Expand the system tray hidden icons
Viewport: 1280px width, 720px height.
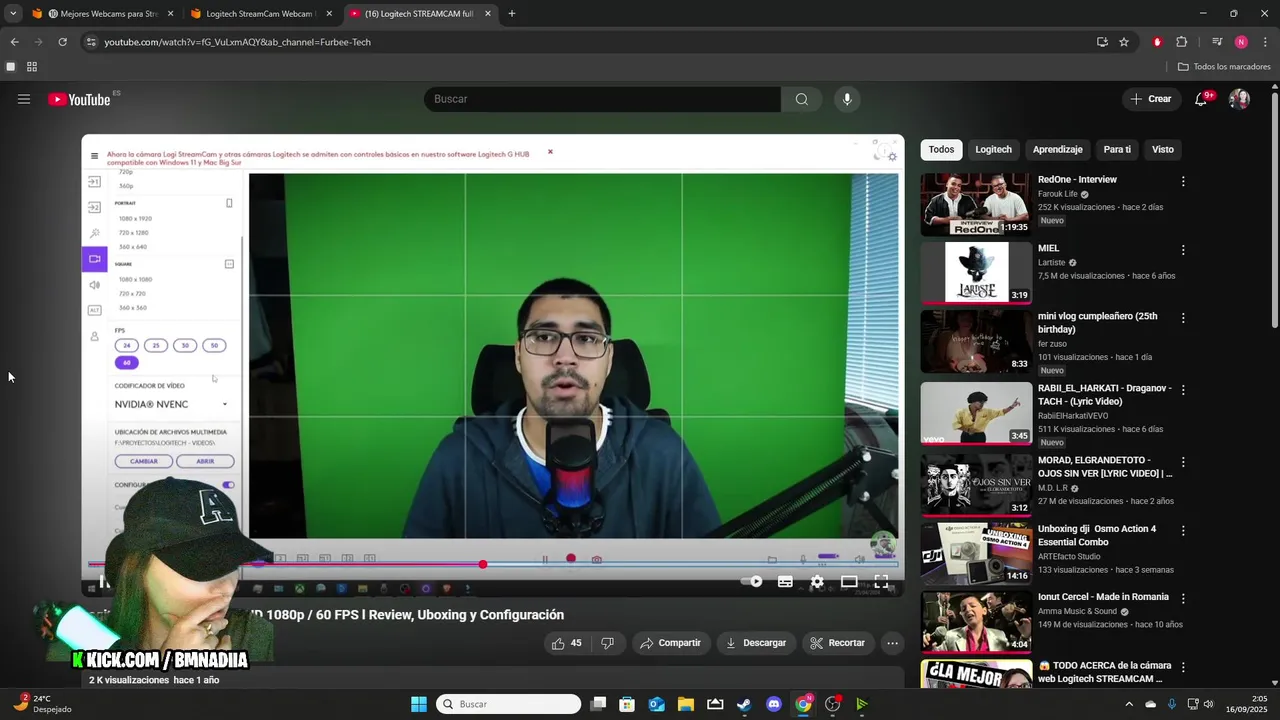point(1127,704)
